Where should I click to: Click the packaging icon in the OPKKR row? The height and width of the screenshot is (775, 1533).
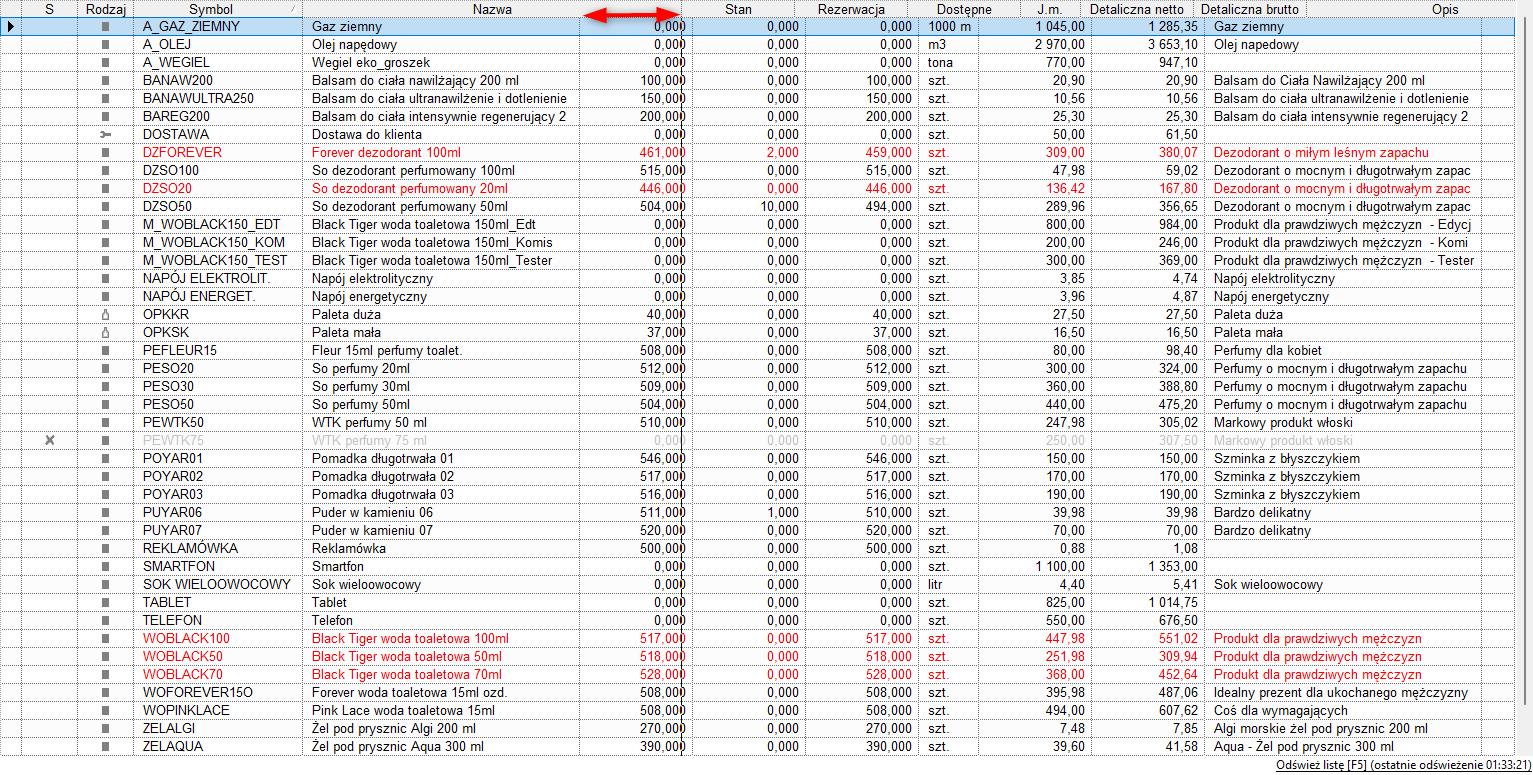coord(105,314)
